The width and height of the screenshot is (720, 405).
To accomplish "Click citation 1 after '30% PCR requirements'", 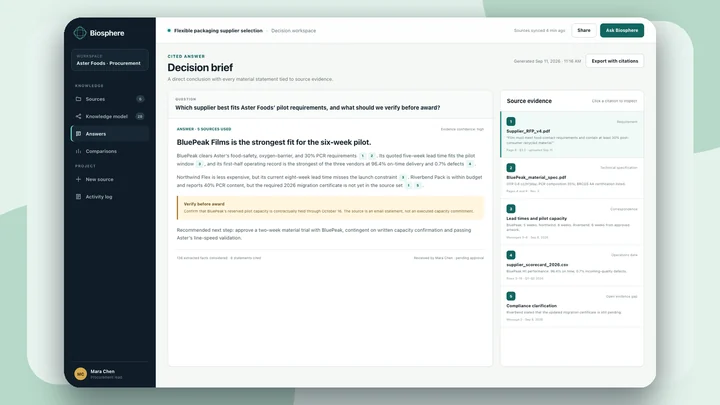I will pos(362,156).
